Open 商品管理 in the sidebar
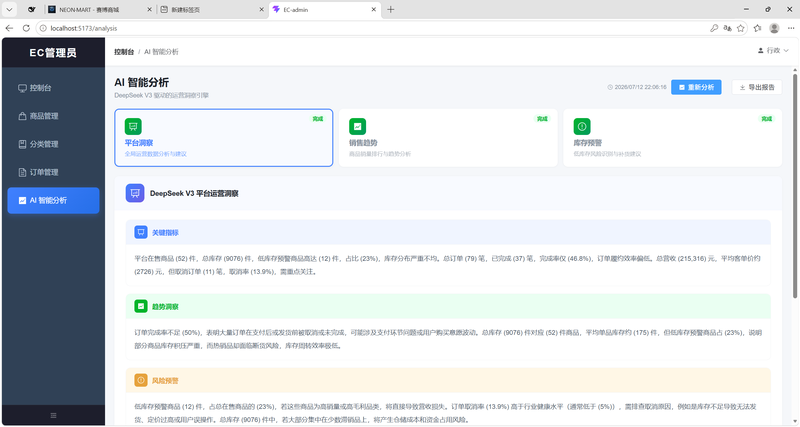The width and height of the screenshot is (800, 427). click(x=53, y=116)
